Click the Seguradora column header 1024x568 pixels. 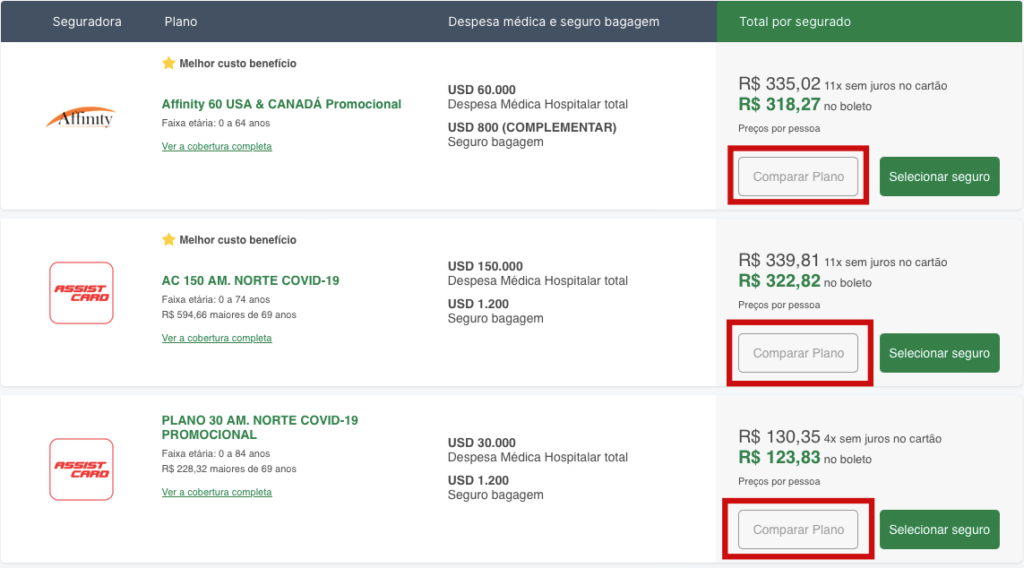[x=85, y=21]
